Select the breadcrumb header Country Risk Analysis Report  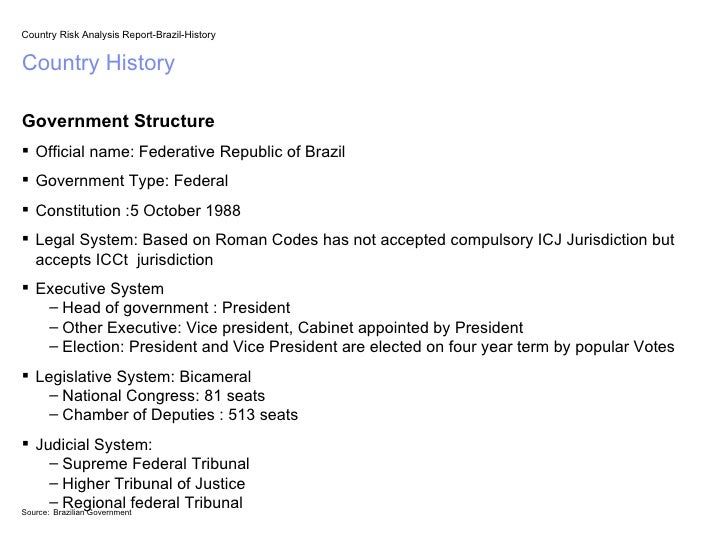click(x=118, y=35)
